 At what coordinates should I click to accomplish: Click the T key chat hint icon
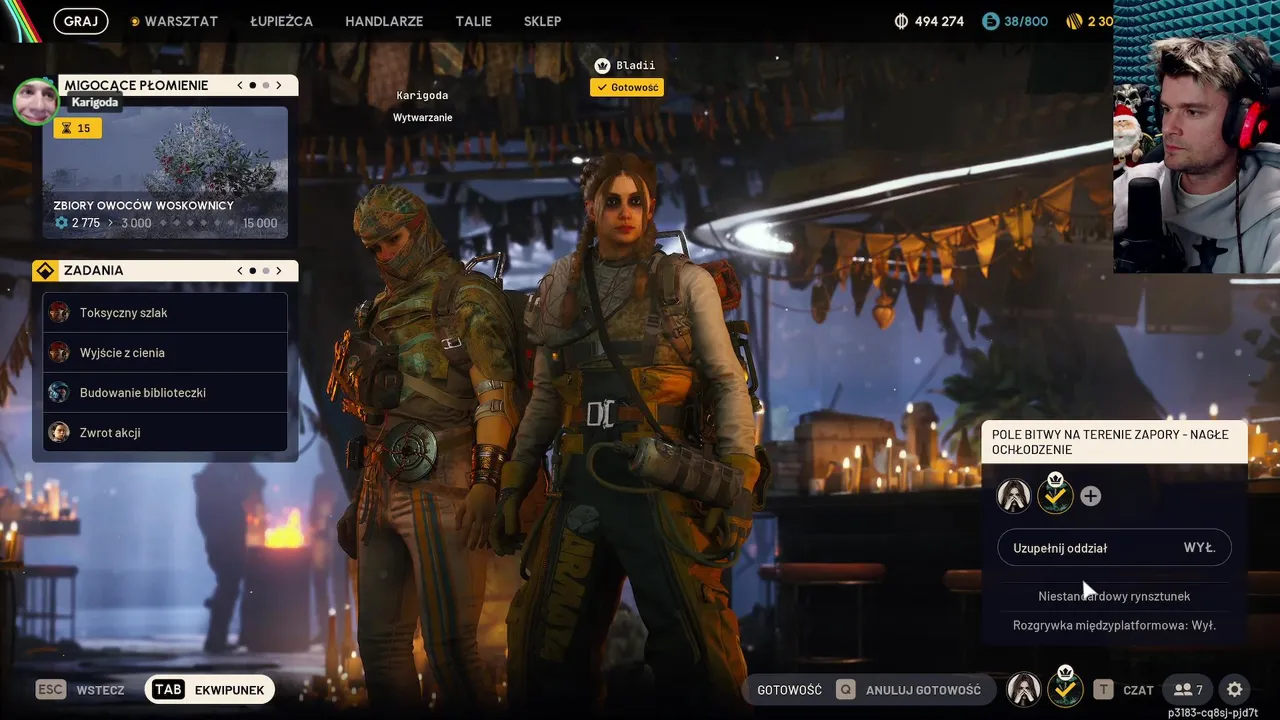[x=1103, y=690]
